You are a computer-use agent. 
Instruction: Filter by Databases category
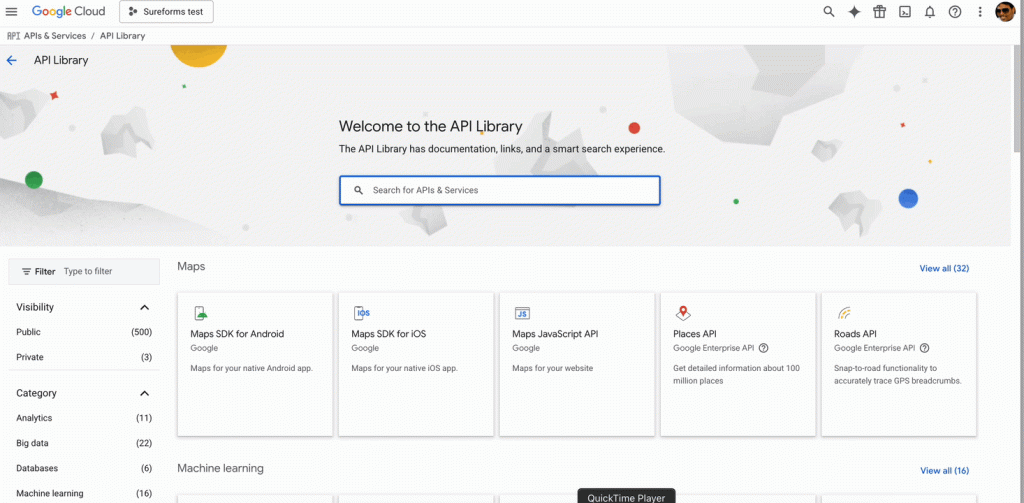click(x=84, y=468)
